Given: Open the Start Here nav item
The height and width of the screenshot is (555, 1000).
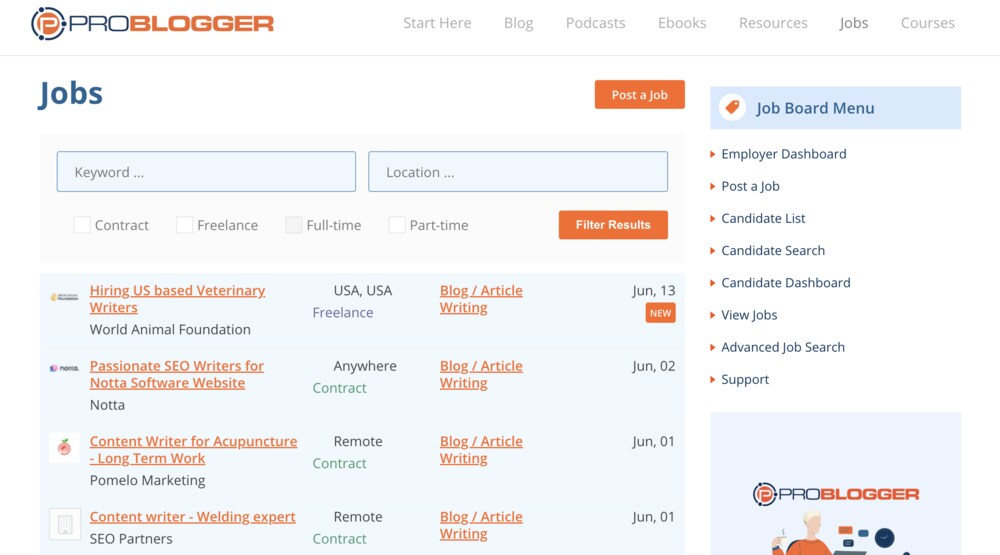Looking at the screenshot, I should (x=437, y=23).
